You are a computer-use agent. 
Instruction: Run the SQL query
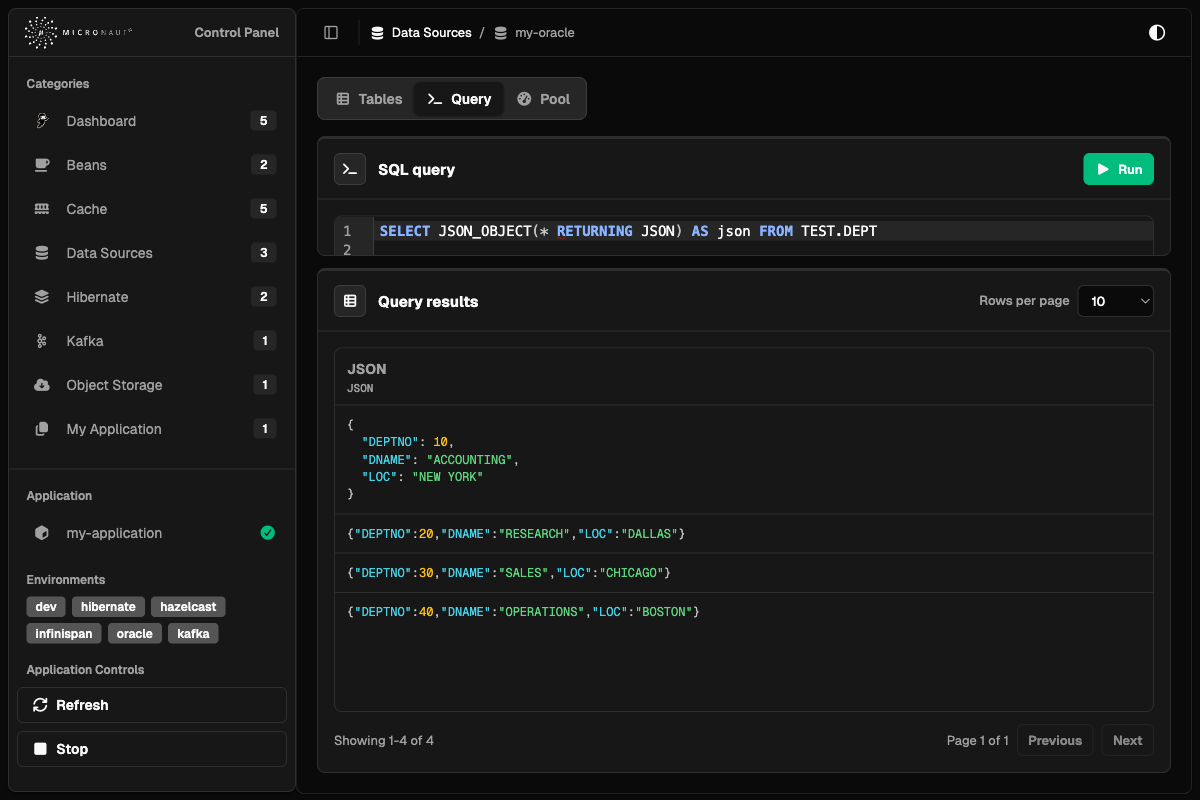coord(1118,169)
